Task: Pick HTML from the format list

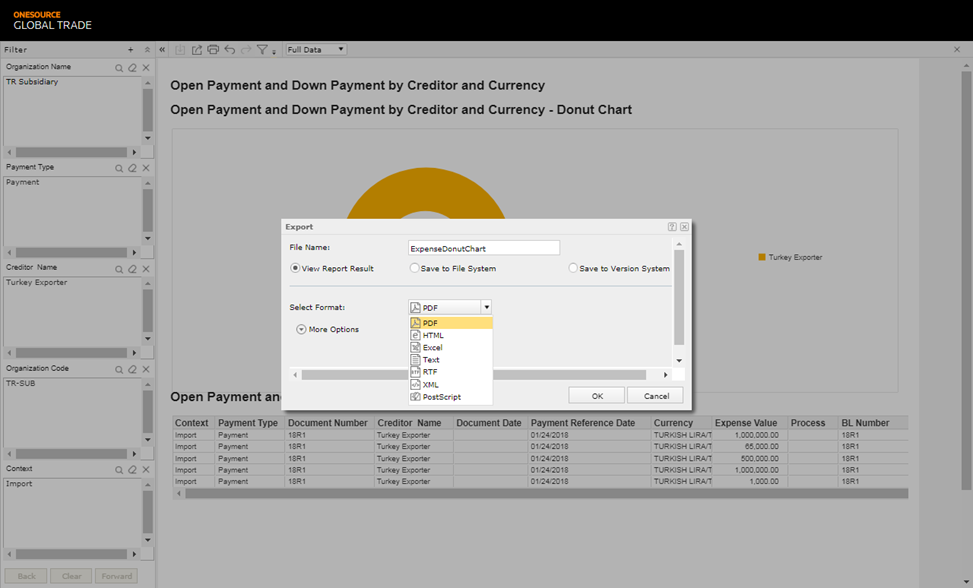Action: click(x=451, y=336)
